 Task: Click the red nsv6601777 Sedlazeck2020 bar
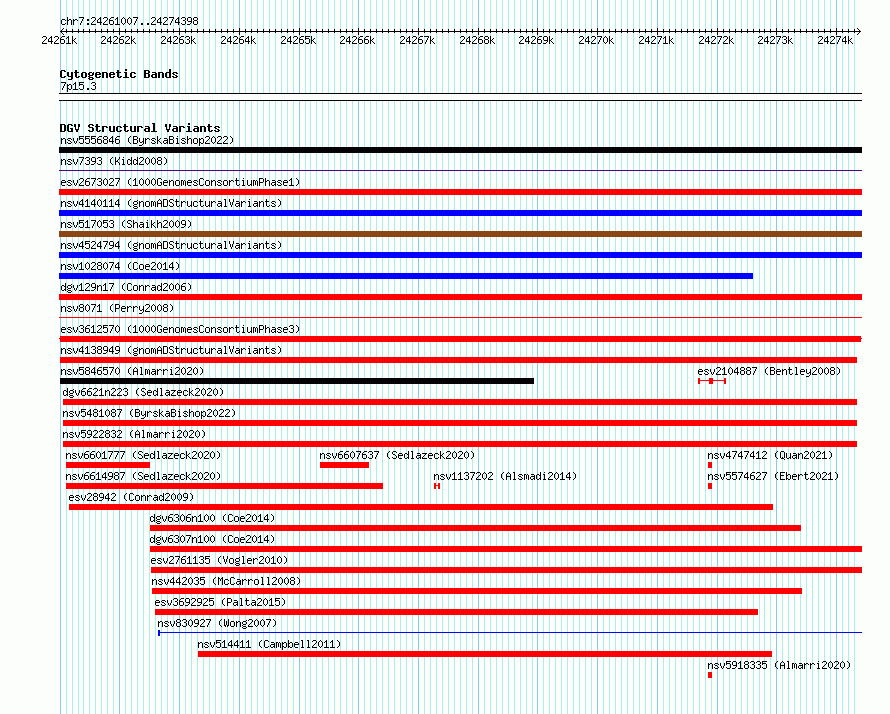tap(108, 465)
